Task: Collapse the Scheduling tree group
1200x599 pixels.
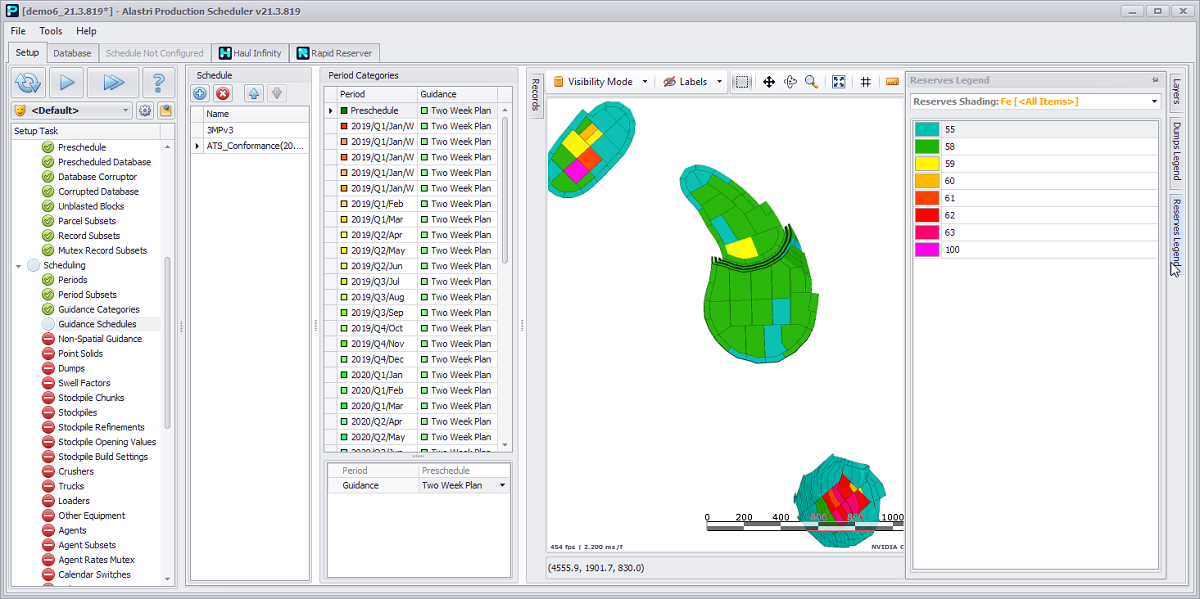Action: point(19,265)
